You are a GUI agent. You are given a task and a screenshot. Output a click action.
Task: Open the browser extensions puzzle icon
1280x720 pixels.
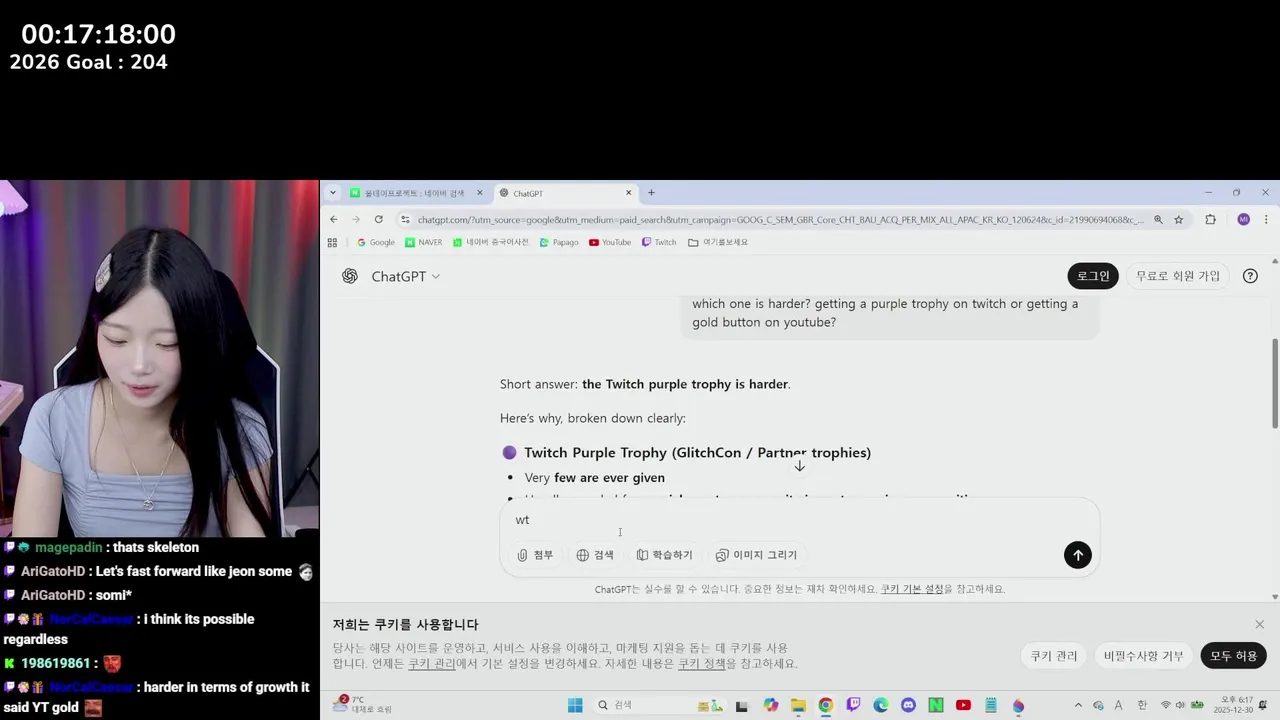point(1210,219)
